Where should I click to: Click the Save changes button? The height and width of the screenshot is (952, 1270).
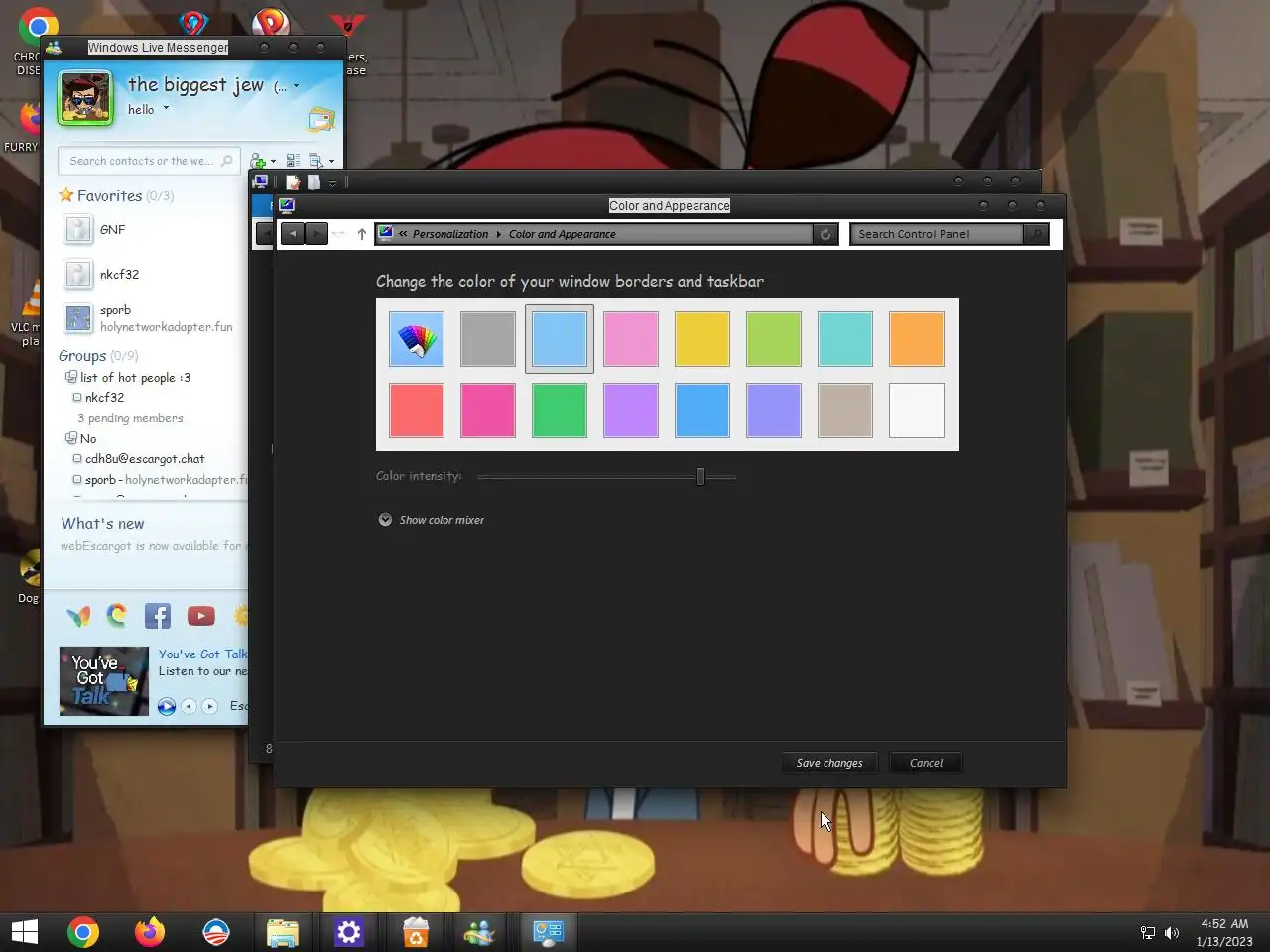pyautogui.click(x=829, y=763)
